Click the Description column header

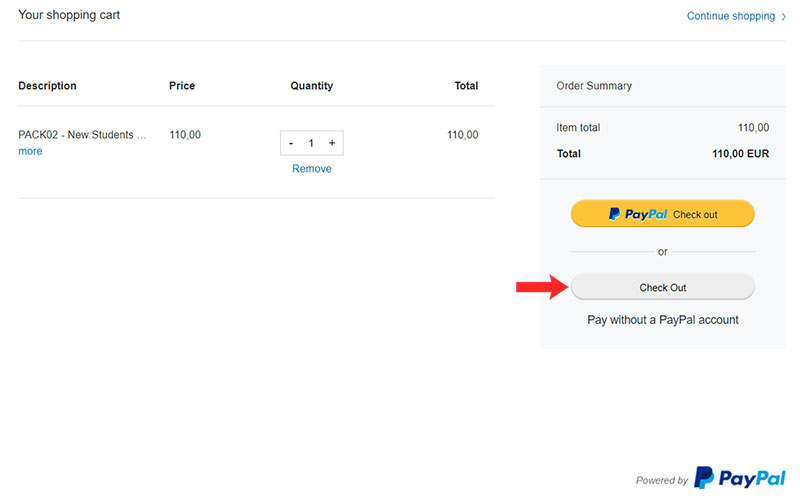47,86
